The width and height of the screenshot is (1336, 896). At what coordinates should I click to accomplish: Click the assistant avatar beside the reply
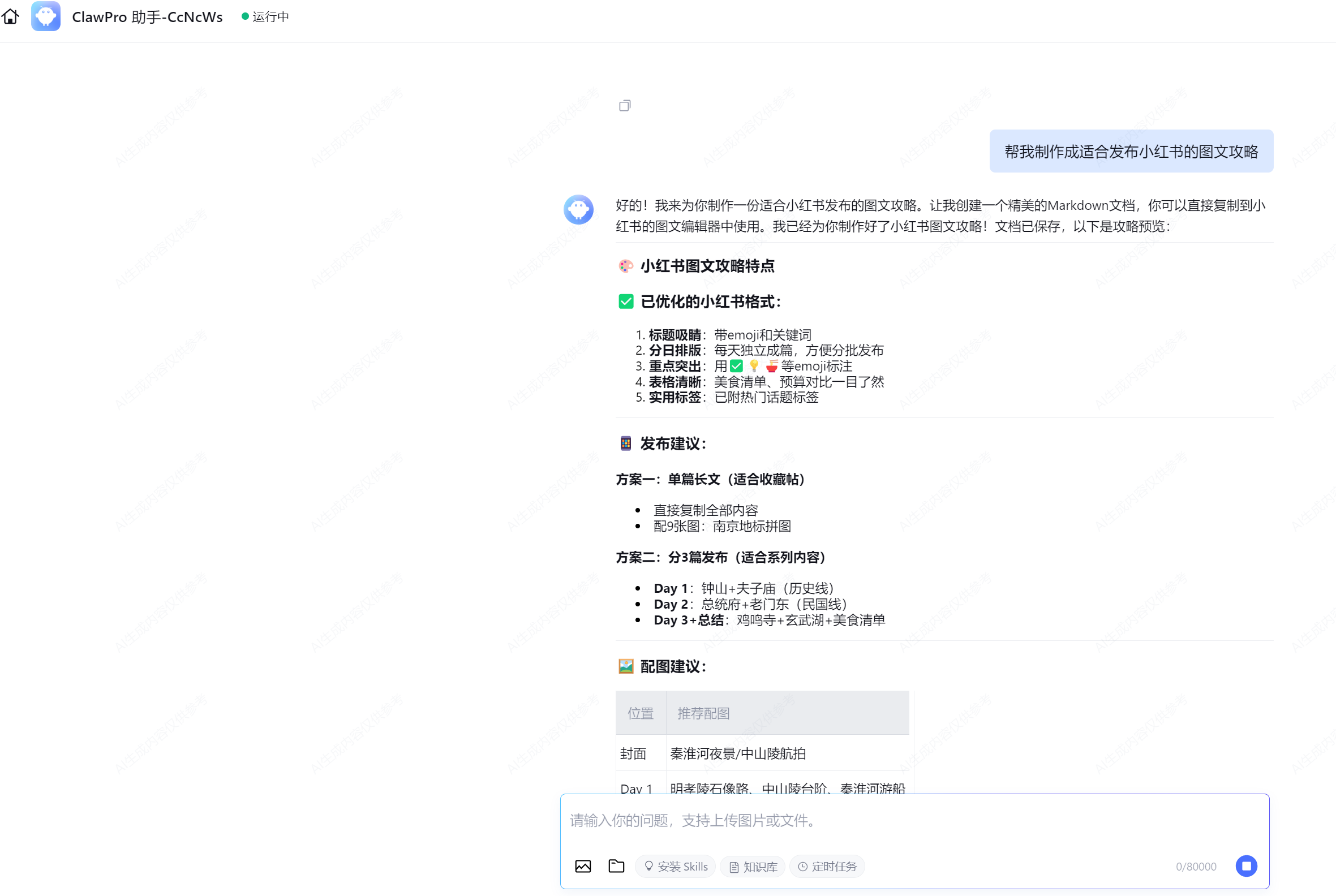pyautogui.click(x=578, y=210)
